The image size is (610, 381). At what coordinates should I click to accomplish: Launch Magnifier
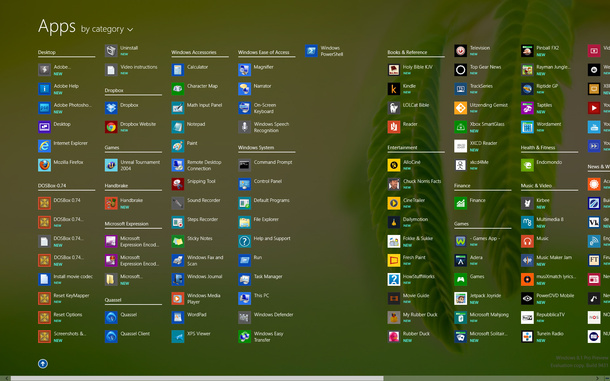(256, 70)
